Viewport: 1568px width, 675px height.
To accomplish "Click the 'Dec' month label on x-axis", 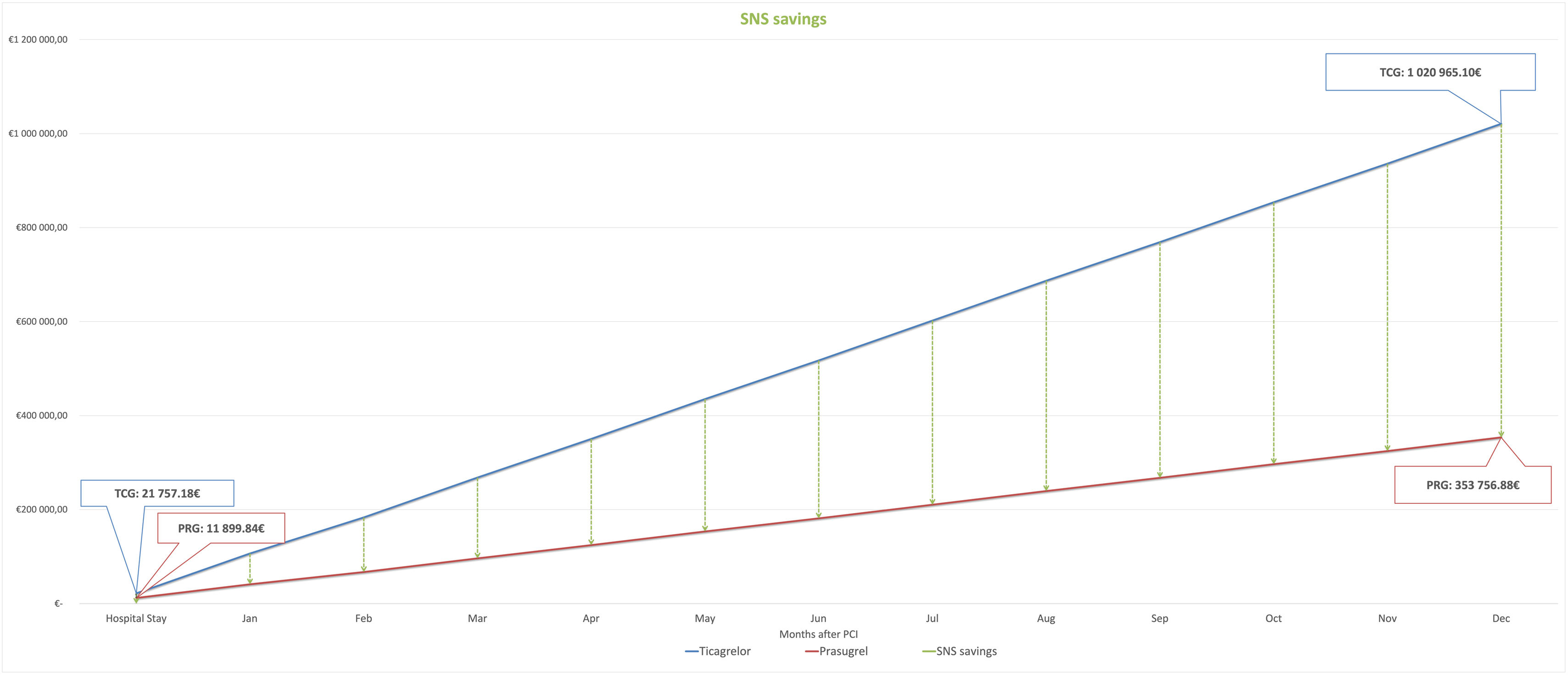I will point(1501,619).
